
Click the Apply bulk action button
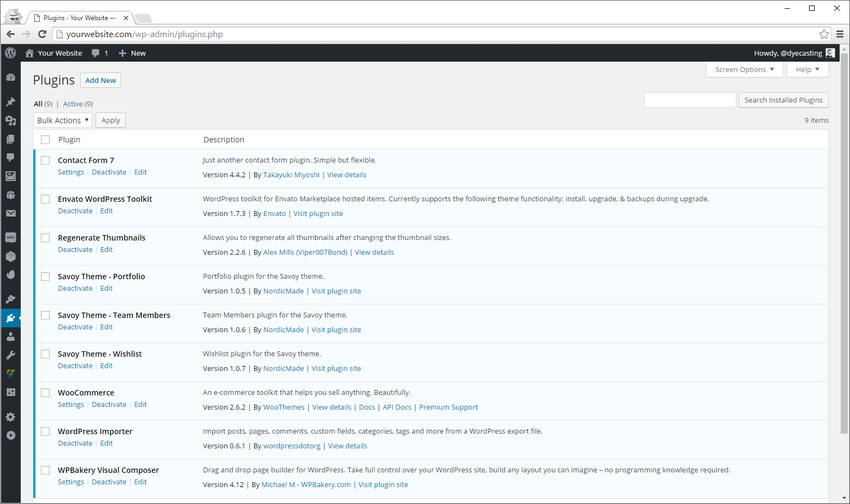pos(111,120)
